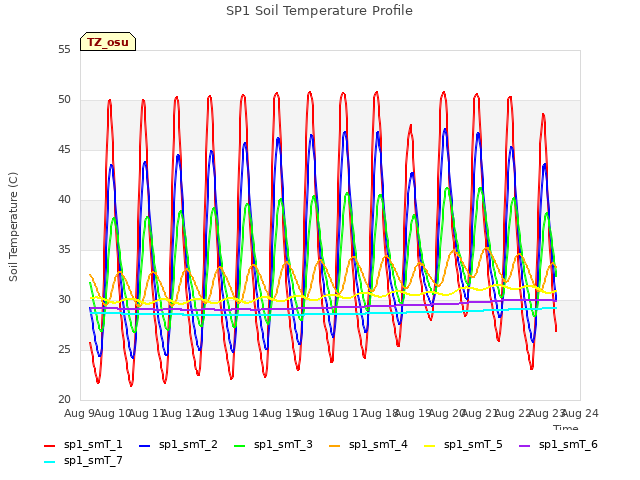Click the y-axis value 25
Viewport: 640px width, 480px height.
pos(64,350)
